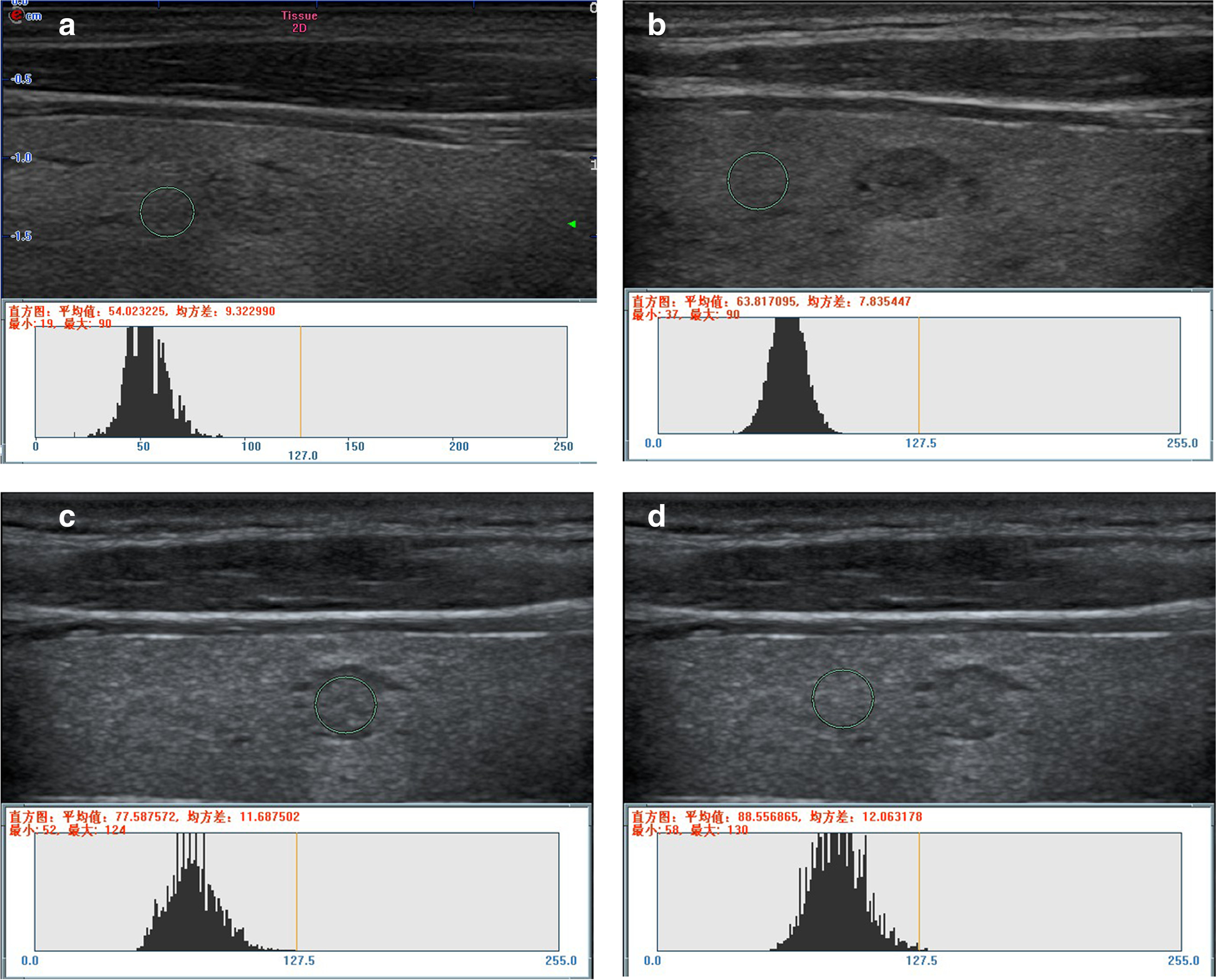Click the mean value text 88.556865
Image resolution: width=1216 pixels, height=980 pixels.
768,817
